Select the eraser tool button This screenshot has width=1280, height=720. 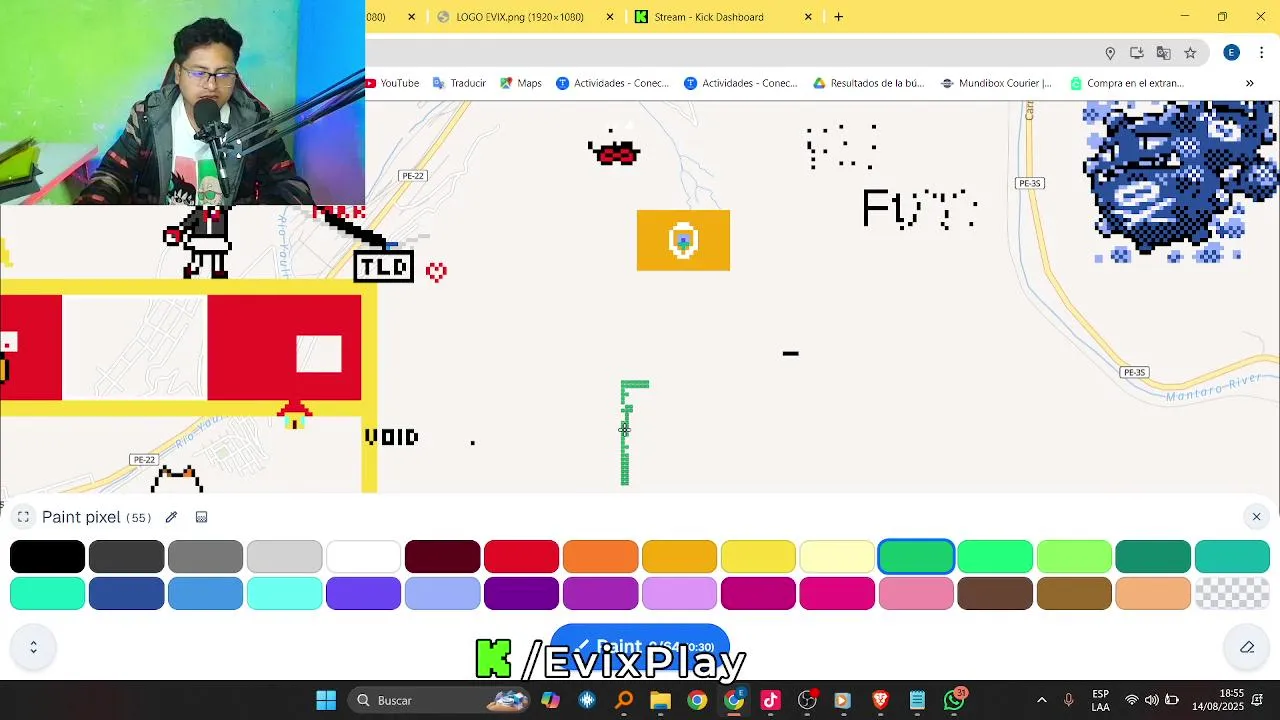pyautogui.click(x=1247, y=647)
